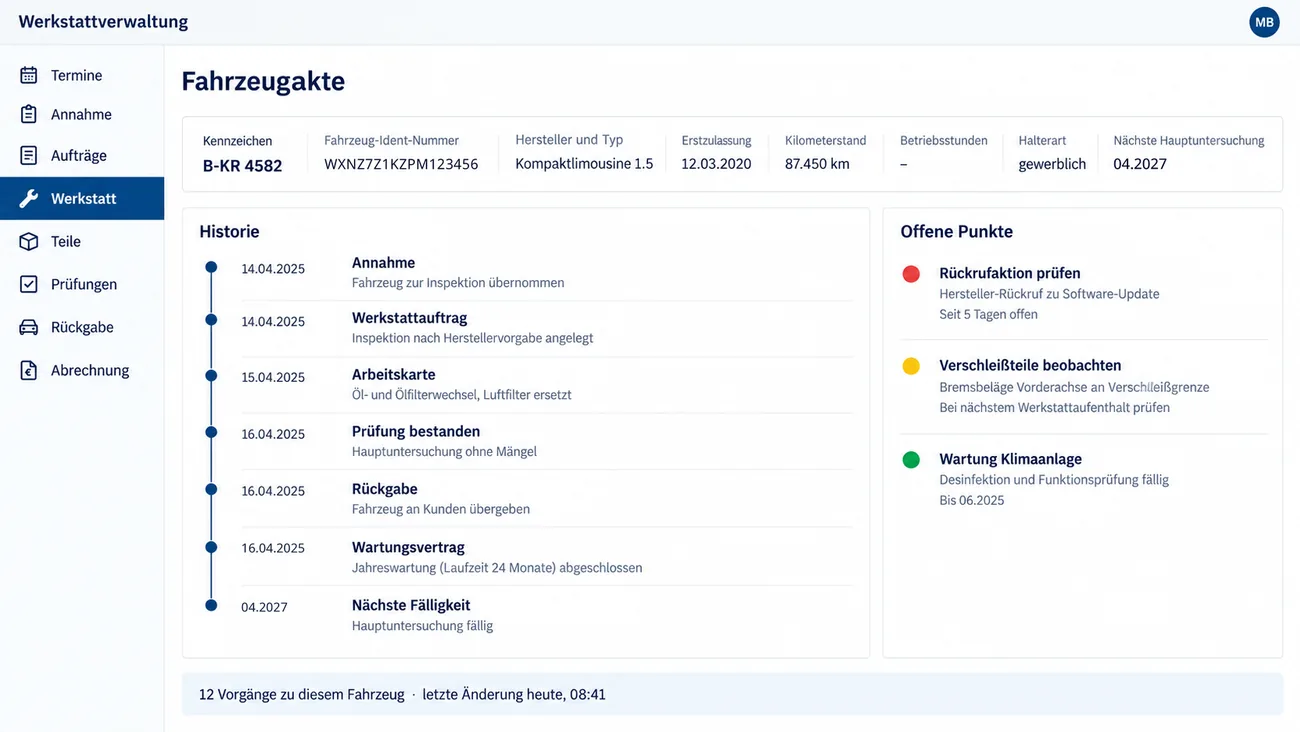Screen dimensions: 1300x732
Task: Click the Offene Punkte panel heading
Action: [x=956, y=231]
